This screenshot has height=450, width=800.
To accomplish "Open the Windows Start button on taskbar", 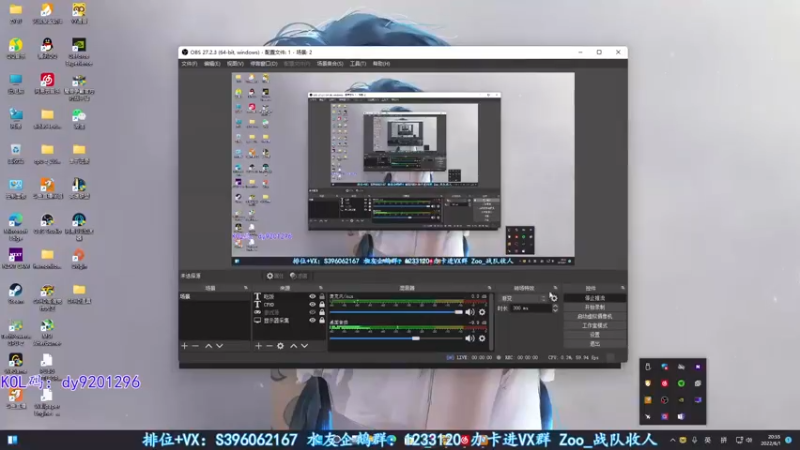I will tap(12, 440).
